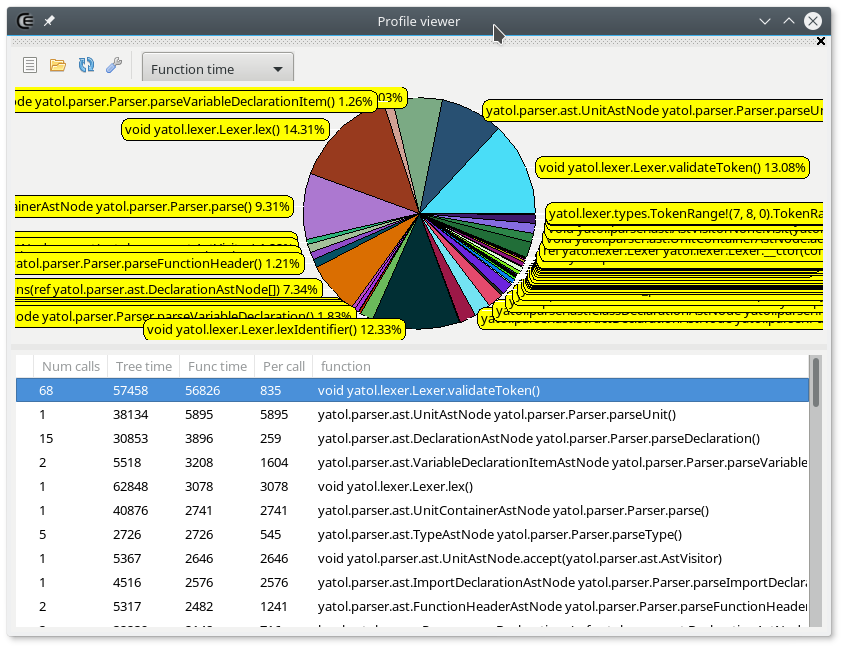Sort table by Num calls column
844x649 pixels.
[70, 366]
